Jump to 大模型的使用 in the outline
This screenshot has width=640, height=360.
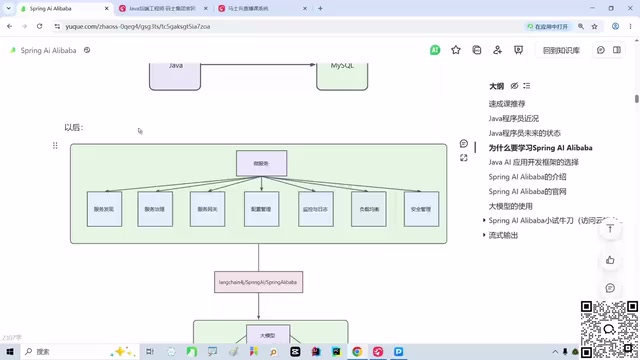point(511,206)
